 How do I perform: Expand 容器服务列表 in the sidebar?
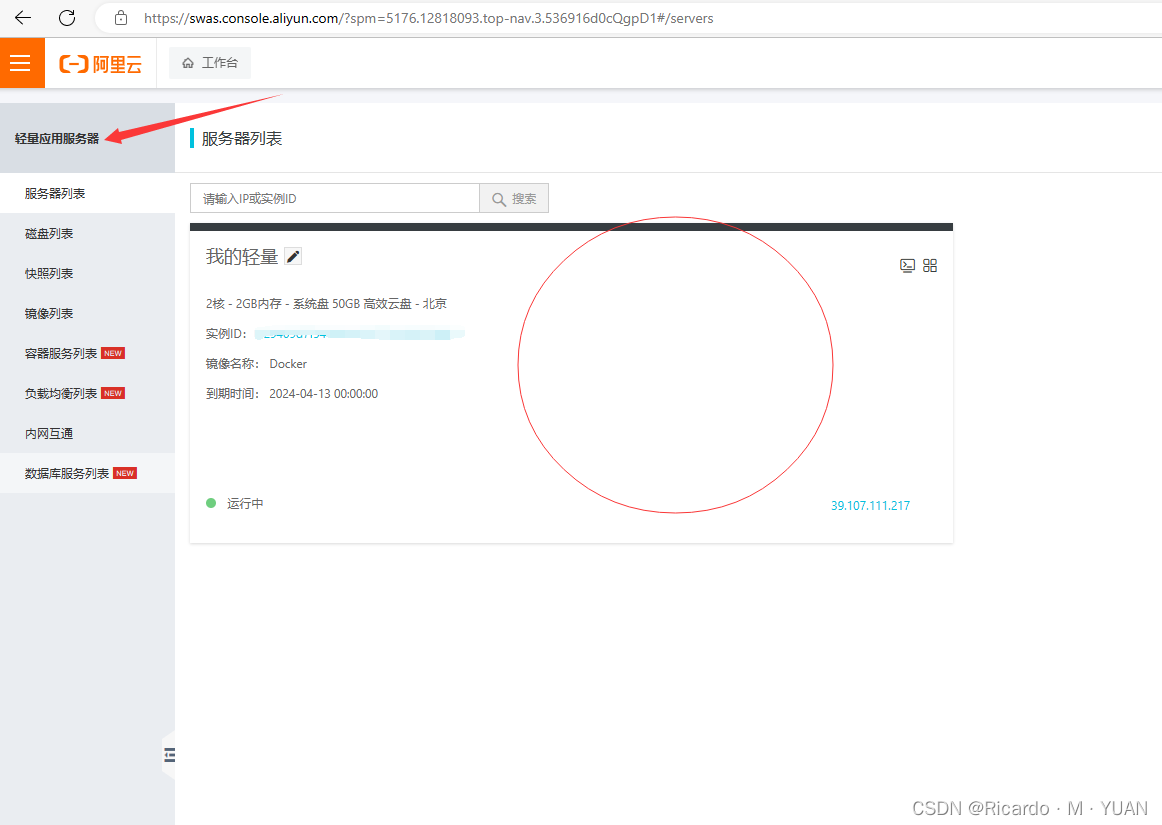(x=67, y=353)
